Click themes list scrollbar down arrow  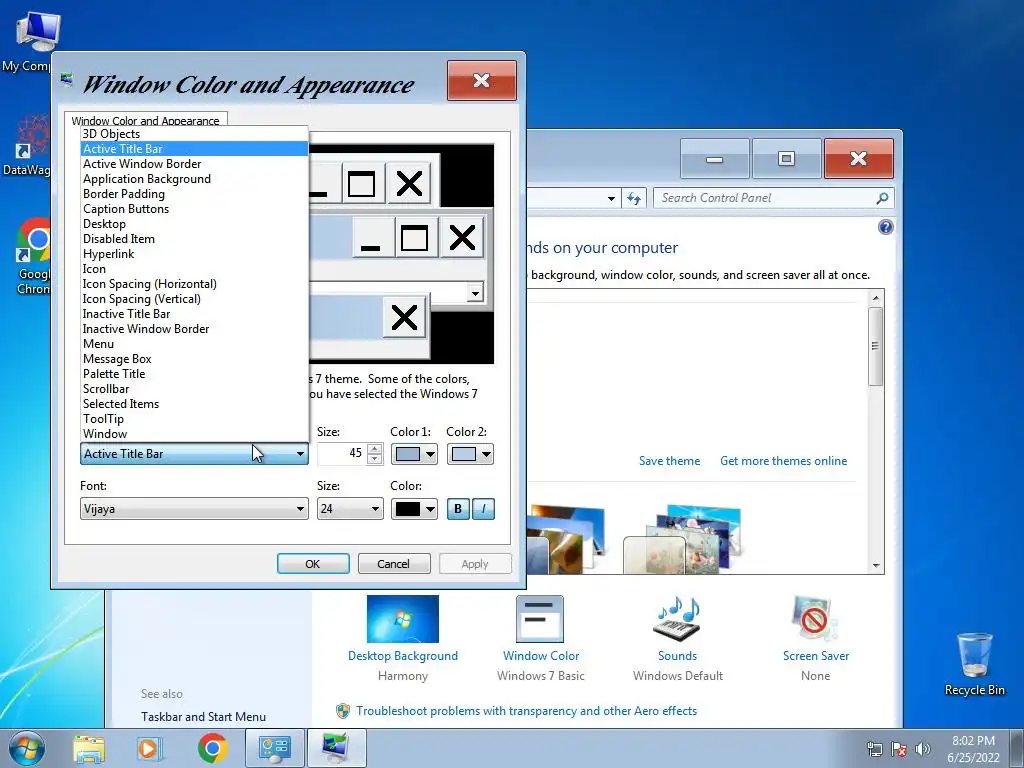(876, 566)
